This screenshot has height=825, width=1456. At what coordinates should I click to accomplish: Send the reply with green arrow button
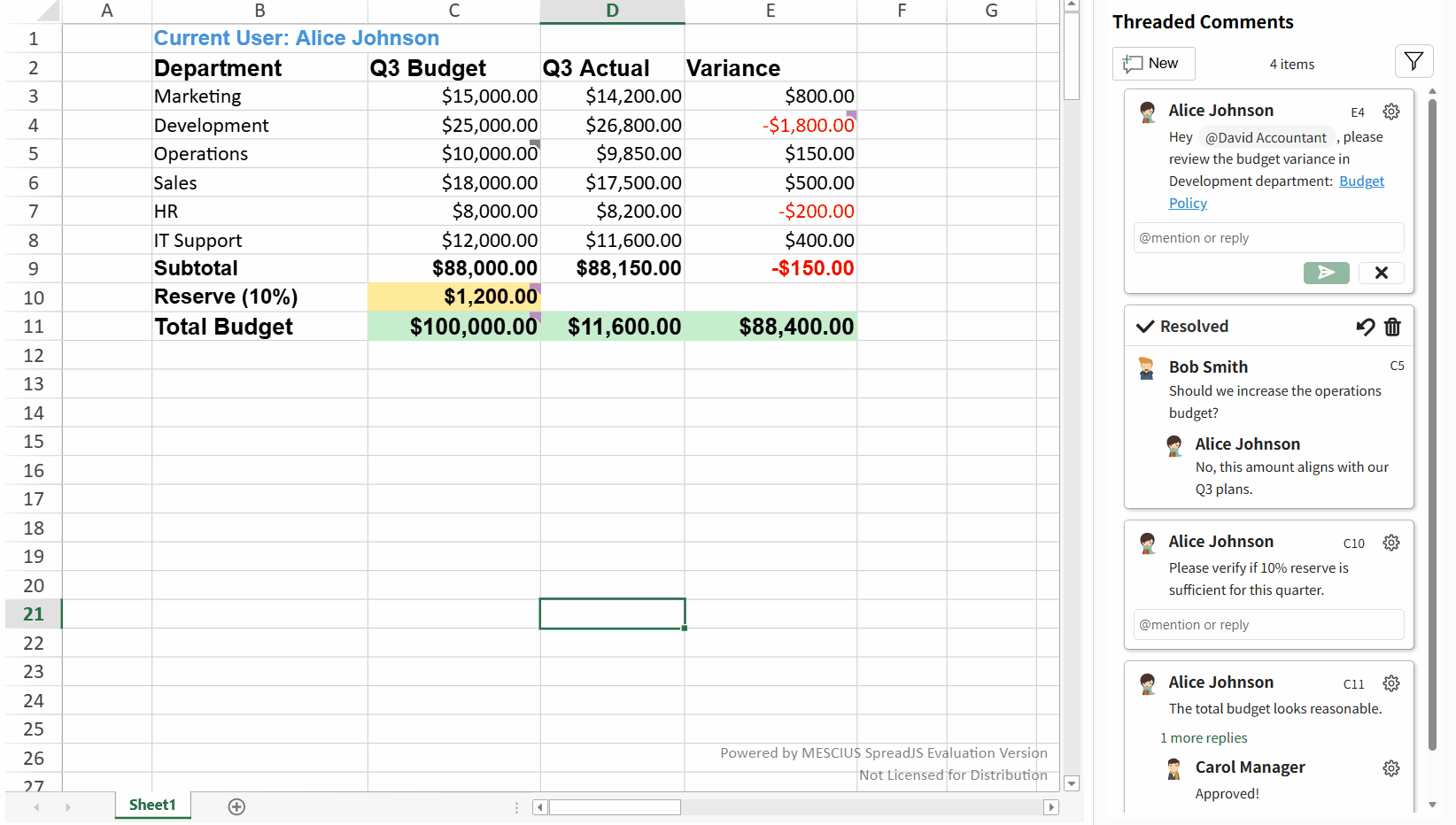(x=1326, y=273)
